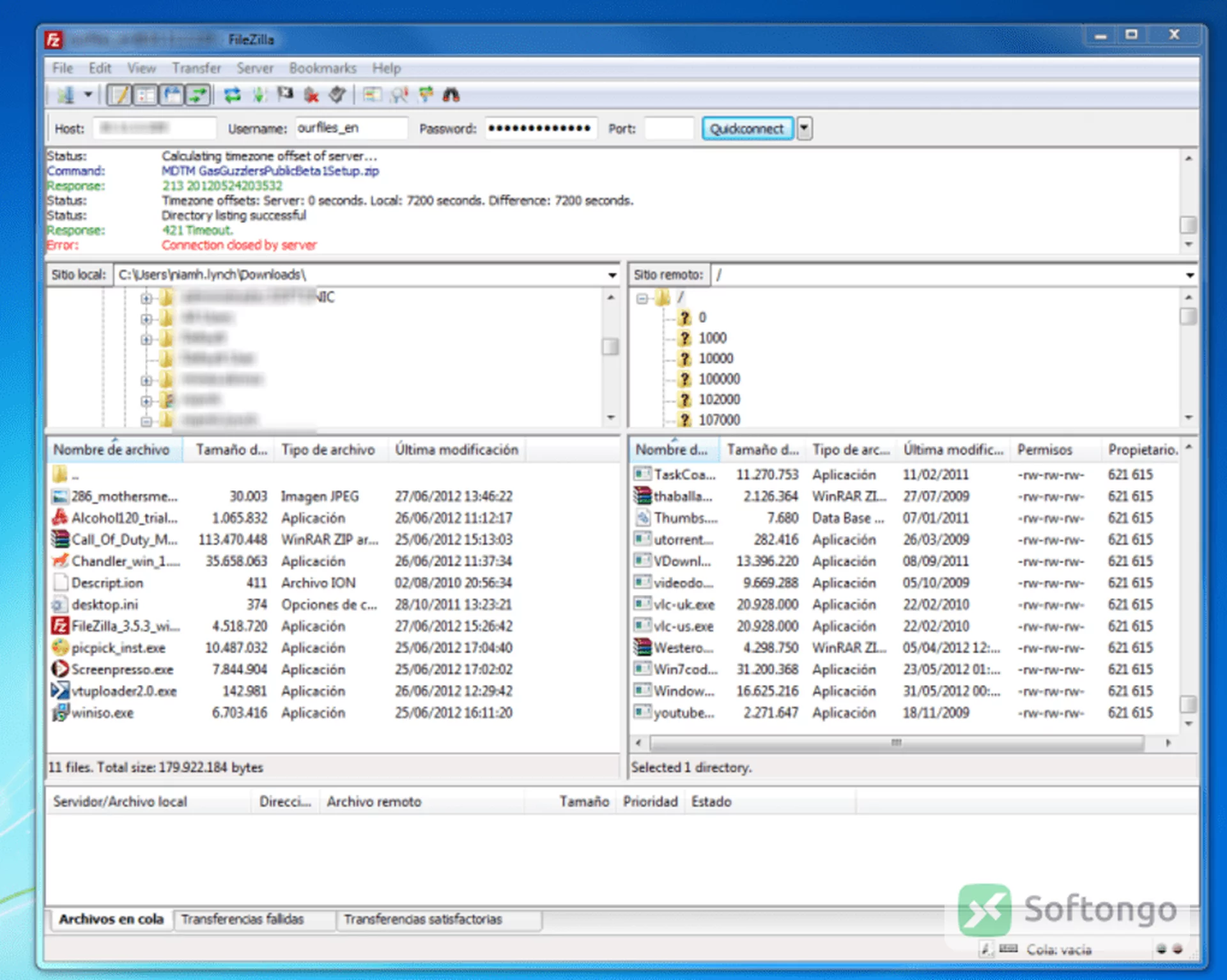Image resolution: width=1227 pixels, height=980 pixels.
Task: Click the Quickconnect button
Action: [747, 128]
